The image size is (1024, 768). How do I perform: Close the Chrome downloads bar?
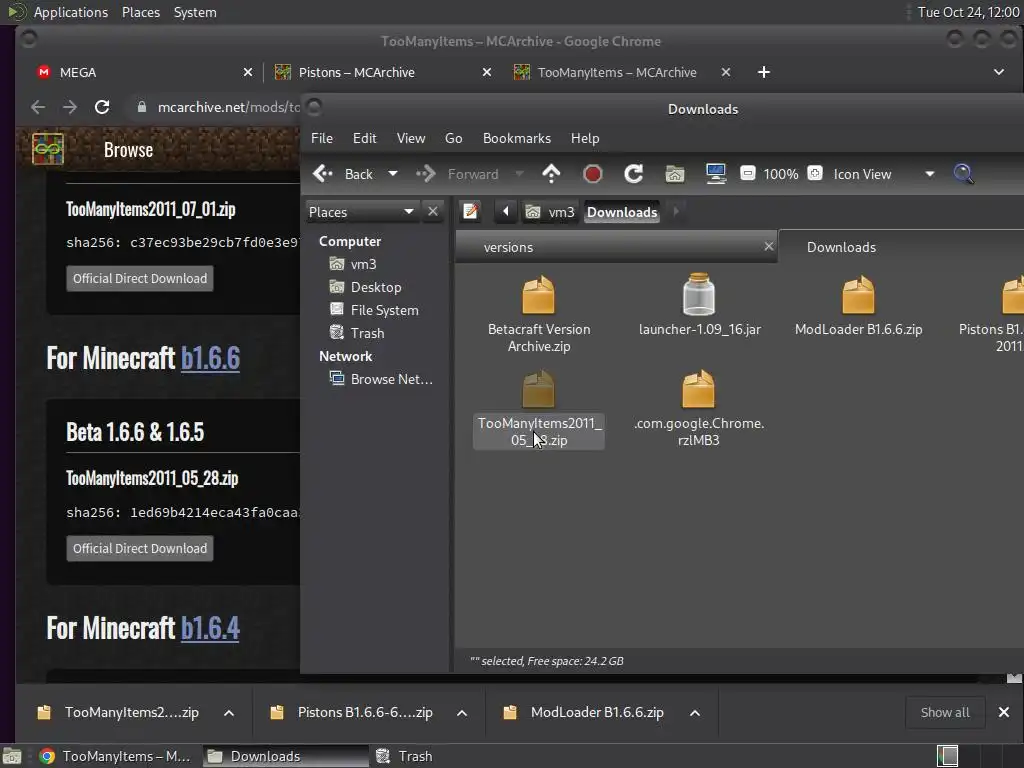[1004, 712]
